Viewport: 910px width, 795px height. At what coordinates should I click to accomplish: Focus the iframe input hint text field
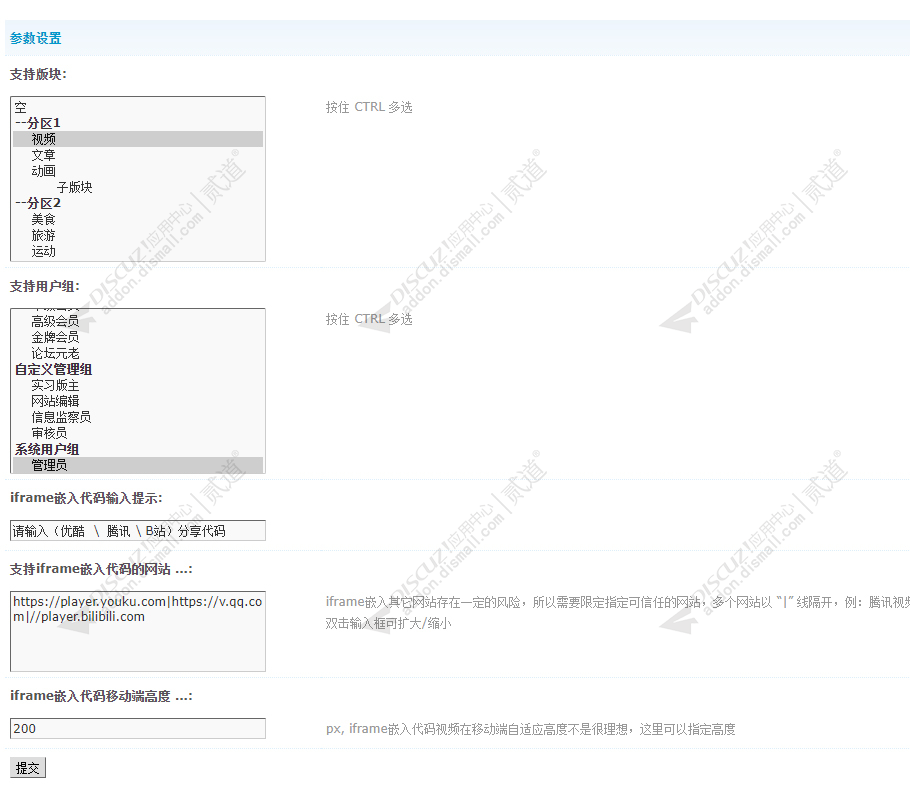138,530
